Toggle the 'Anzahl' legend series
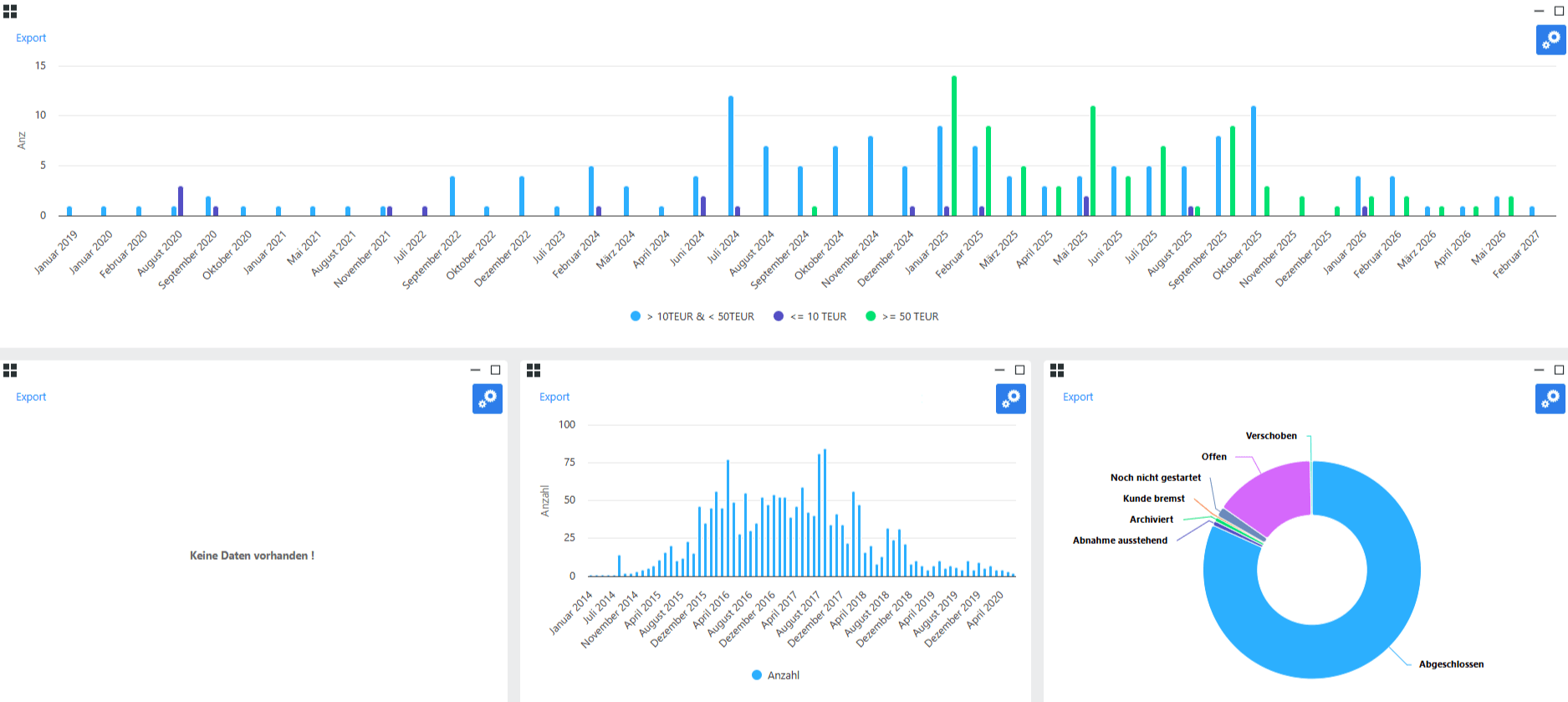Screen dimensions: 1568x702 (x=775, y=675)
